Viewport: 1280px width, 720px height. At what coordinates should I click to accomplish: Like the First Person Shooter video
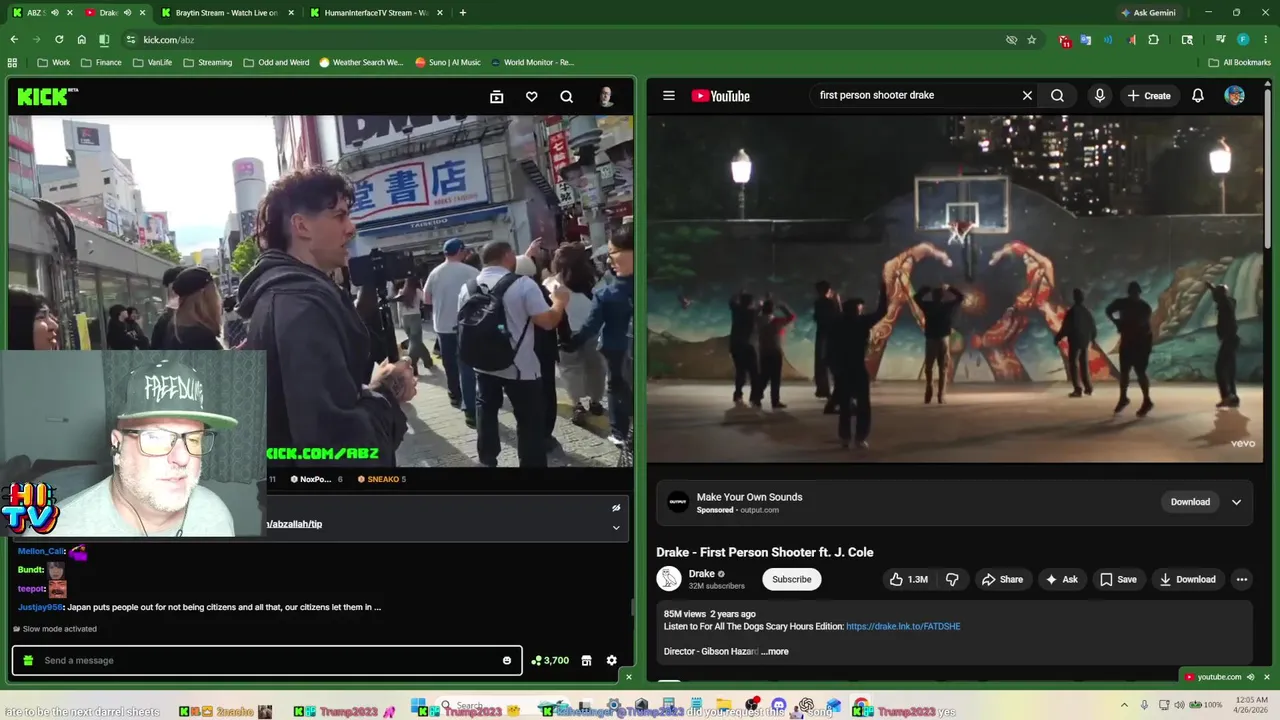click(x=909, y=579)
